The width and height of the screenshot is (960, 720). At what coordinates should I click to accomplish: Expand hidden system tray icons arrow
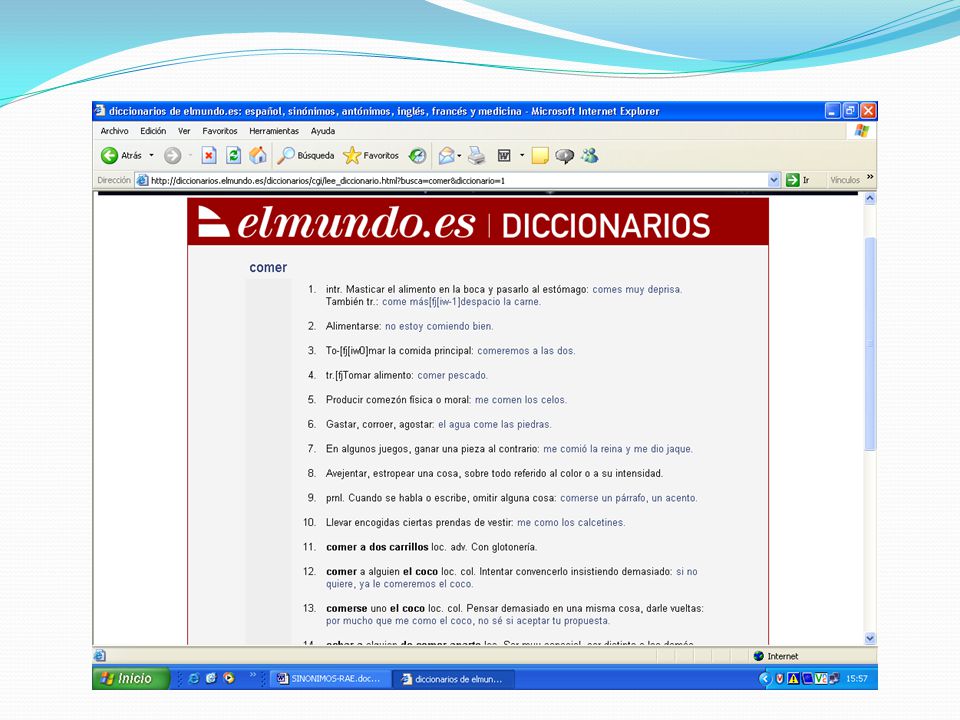click(x=764, y=678)
